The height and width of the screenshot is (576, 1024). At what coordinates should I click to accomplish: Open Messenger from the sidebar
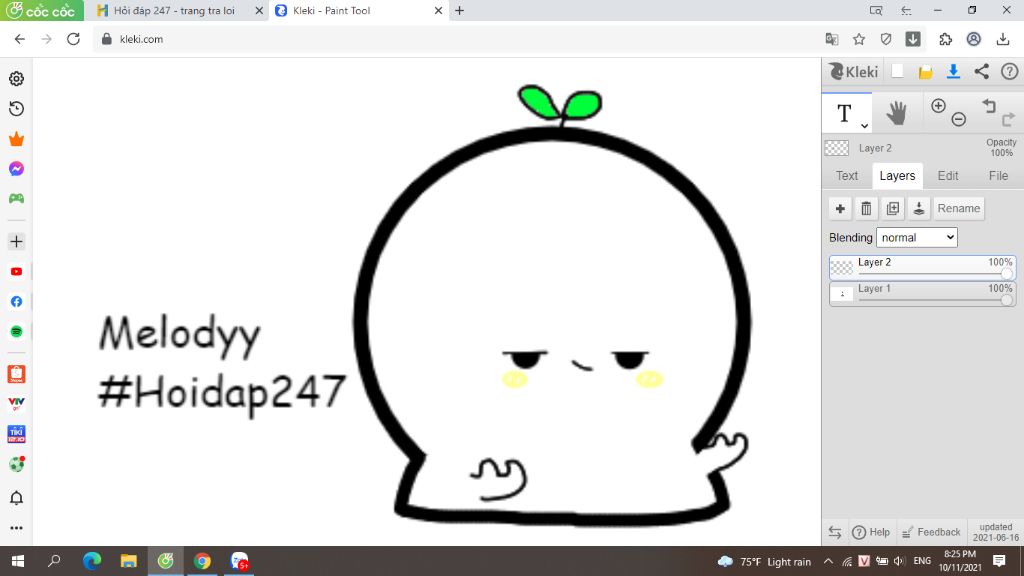[16, 169]
